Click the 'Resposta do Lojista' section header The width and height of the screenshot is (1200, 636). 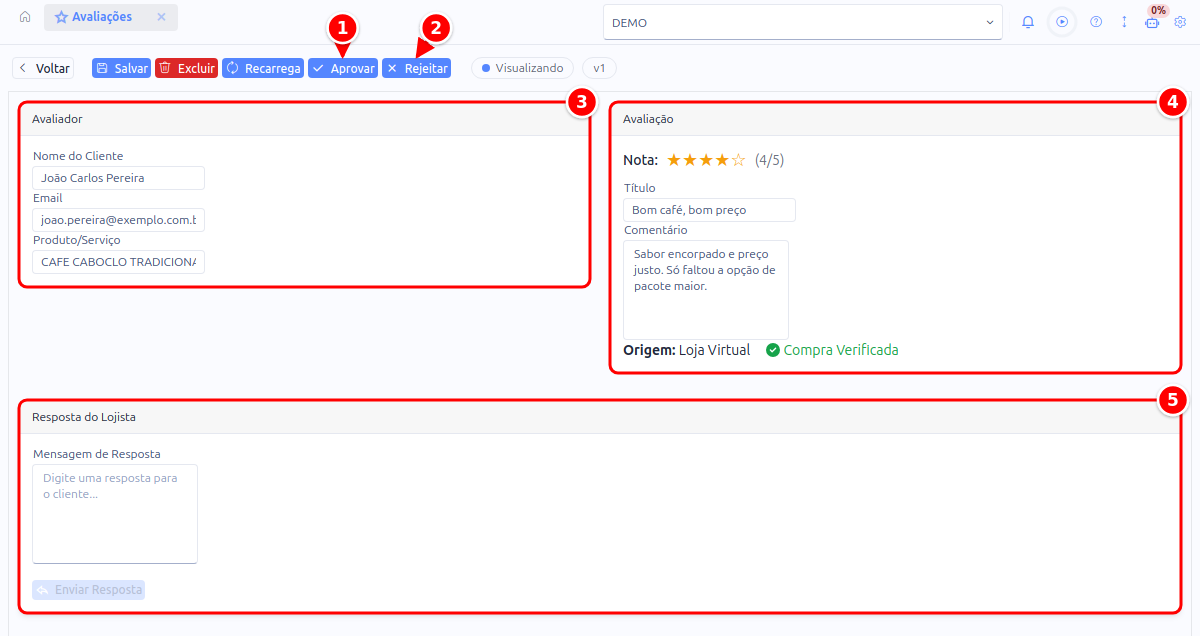600,417
